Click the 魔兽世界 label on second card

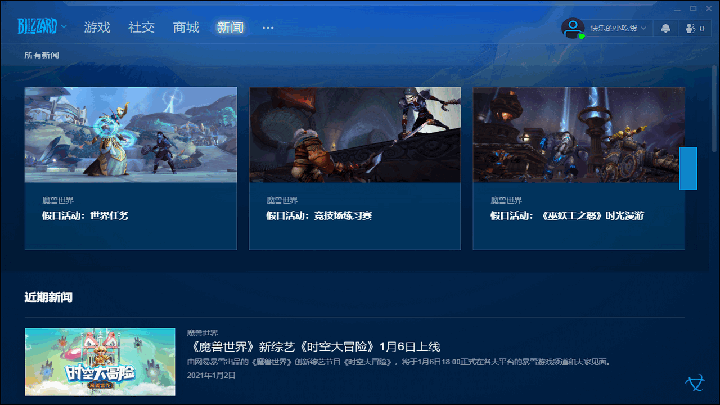pos(282,200)
